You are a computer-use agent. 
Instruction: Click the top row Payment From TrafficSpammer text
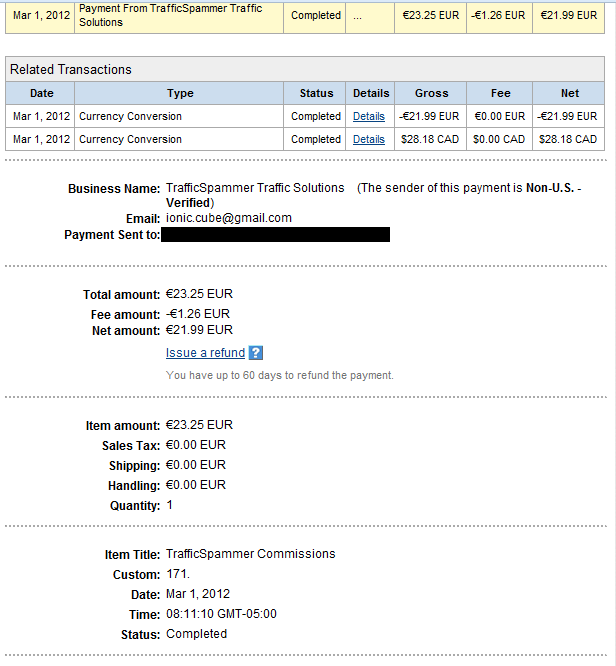point(170,15)
